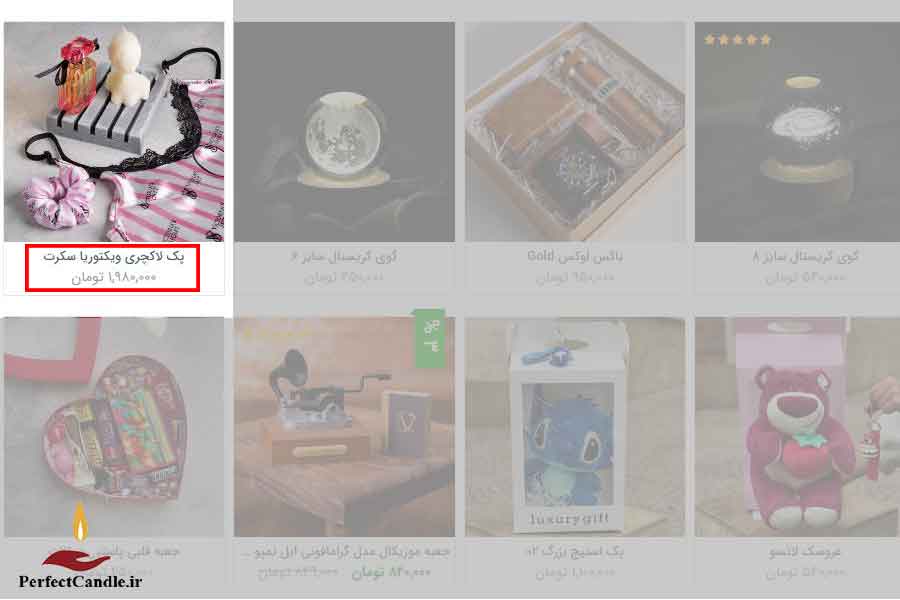Open the gramophone music box image
This screenshot has width=900, height=600.
[x=344, y=427]
